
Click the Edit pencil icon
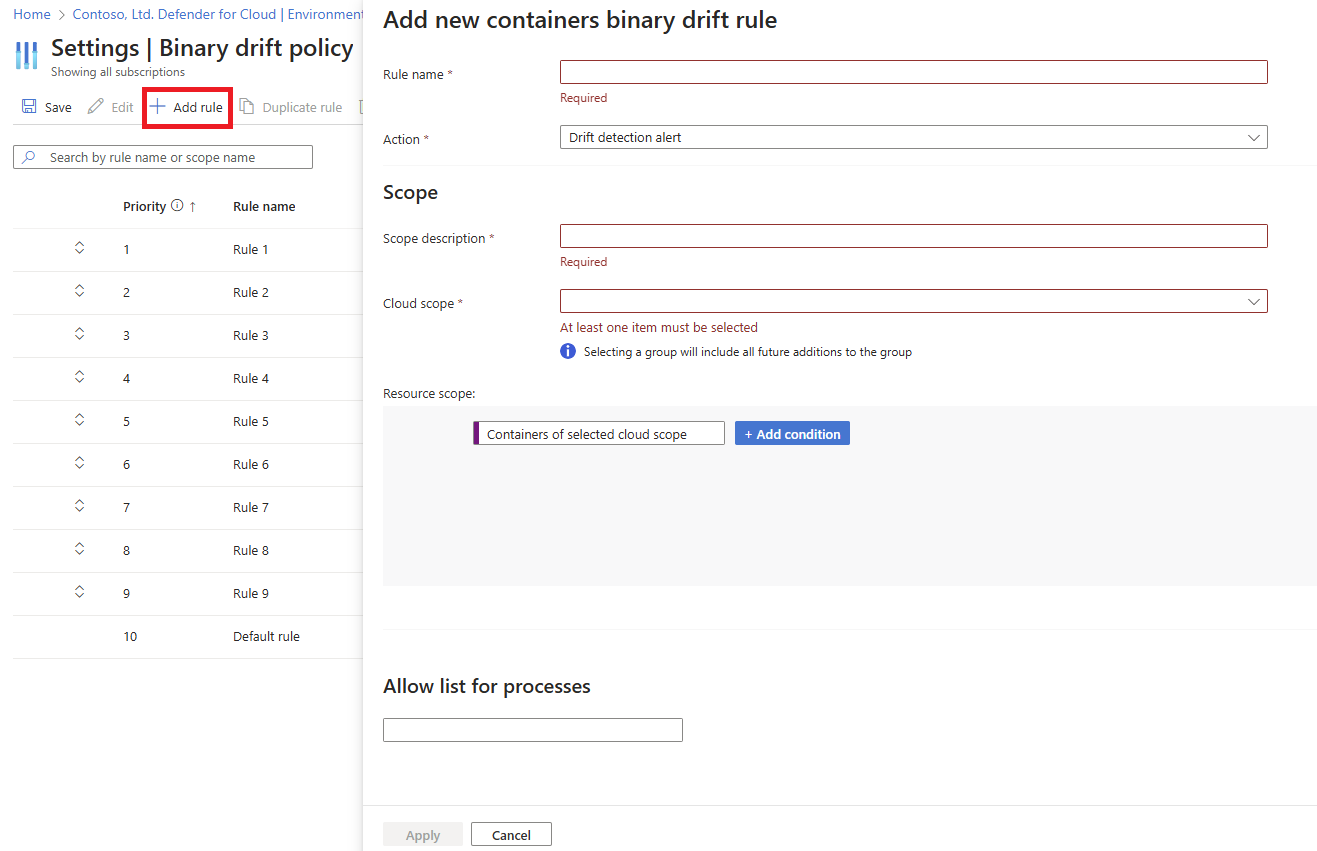96,107
